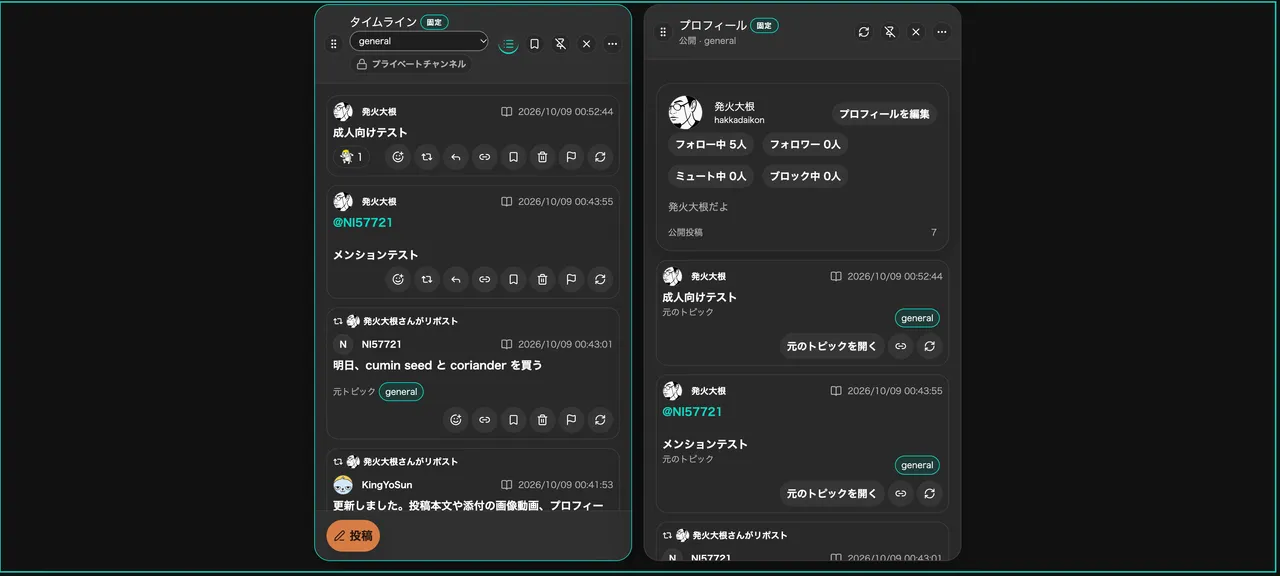
Task: Refresh the 成人向けテスト post in Timeline
Action: click(600, 157)
